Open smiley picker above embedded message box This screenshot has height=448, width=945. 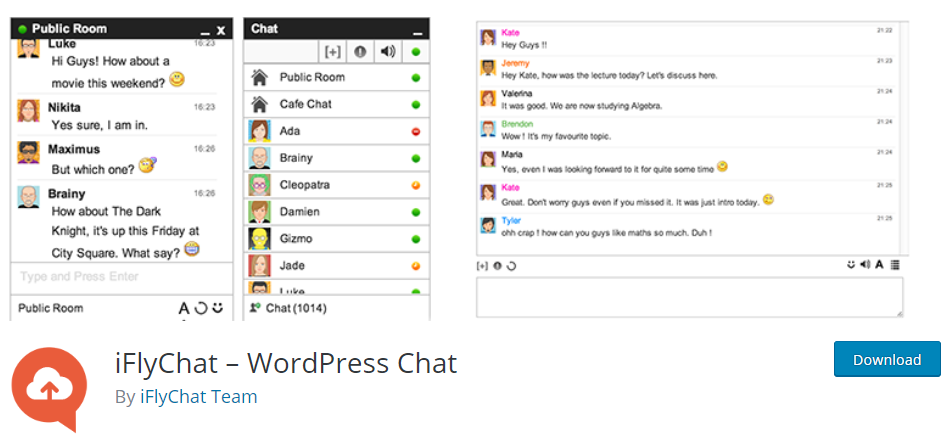point(851,264)
